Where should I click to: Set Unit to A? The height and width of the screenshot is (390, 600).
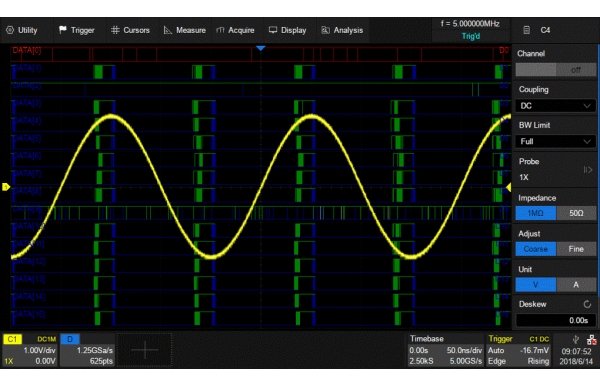click(576, 284)
